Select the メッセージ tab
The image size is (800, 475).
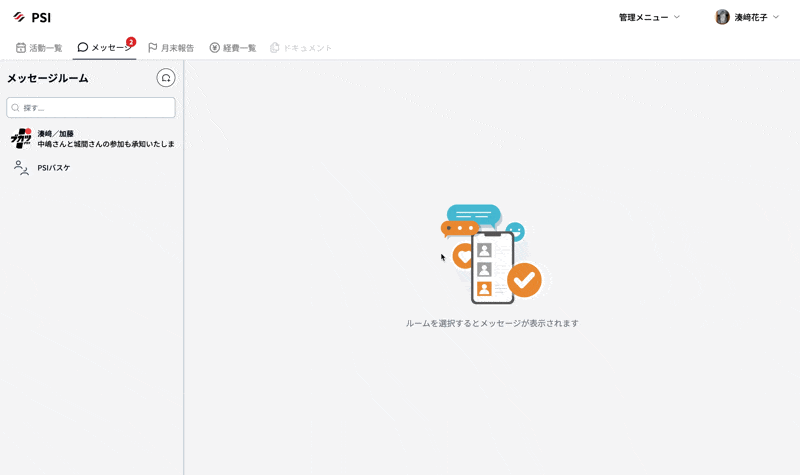[x=104, y=48]
